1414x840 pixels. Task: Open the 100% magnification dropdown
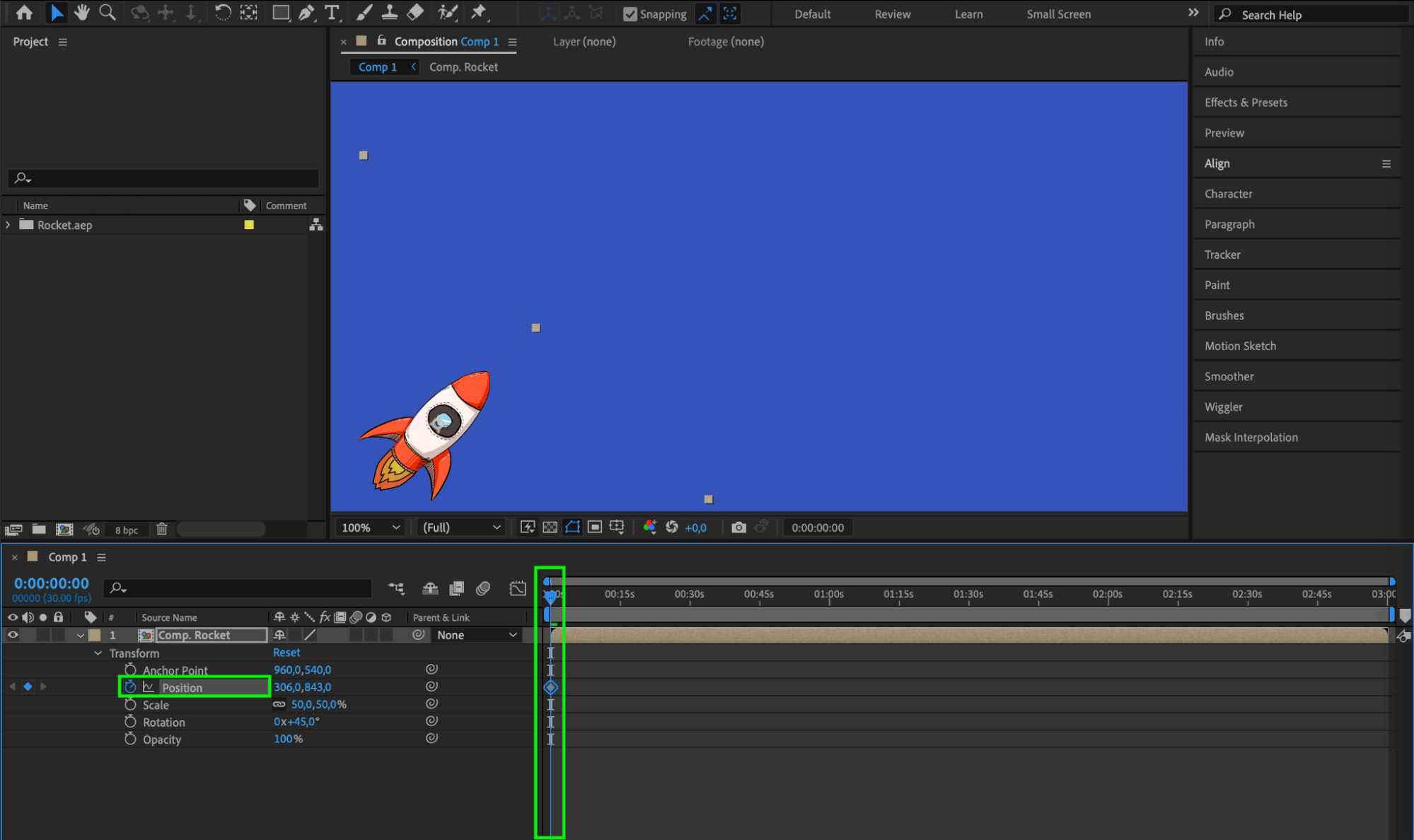pyautogui.click(x=371, y=527)
